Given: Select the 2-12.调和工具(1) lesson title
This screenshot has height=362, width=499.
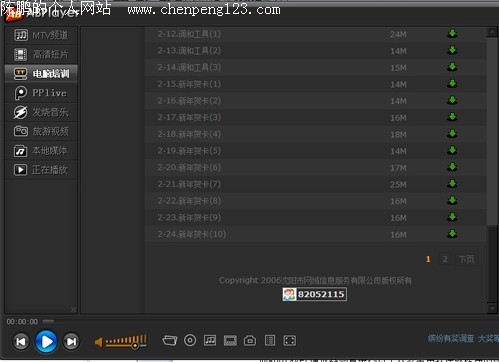Looking at the screenshot, I should pyautogui.click(x=189, y=34).
